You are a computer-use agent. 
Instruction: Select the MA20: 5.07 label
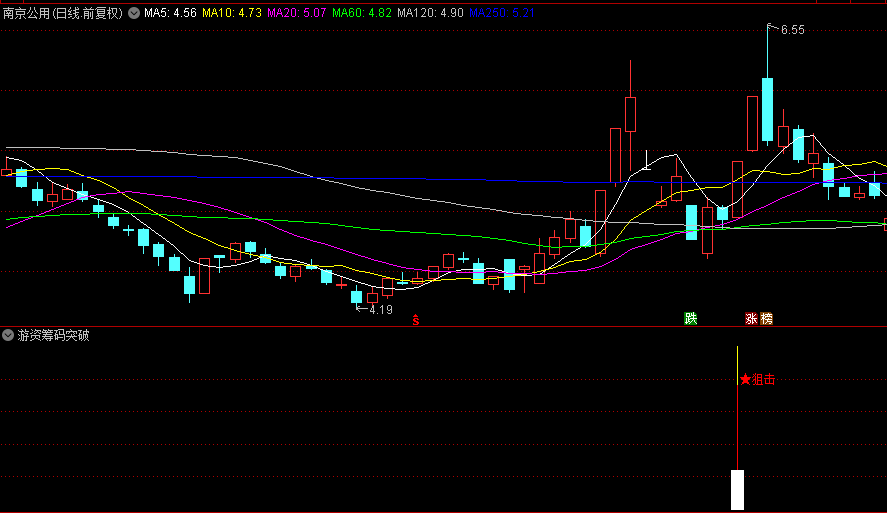click(x=296, y=12)
